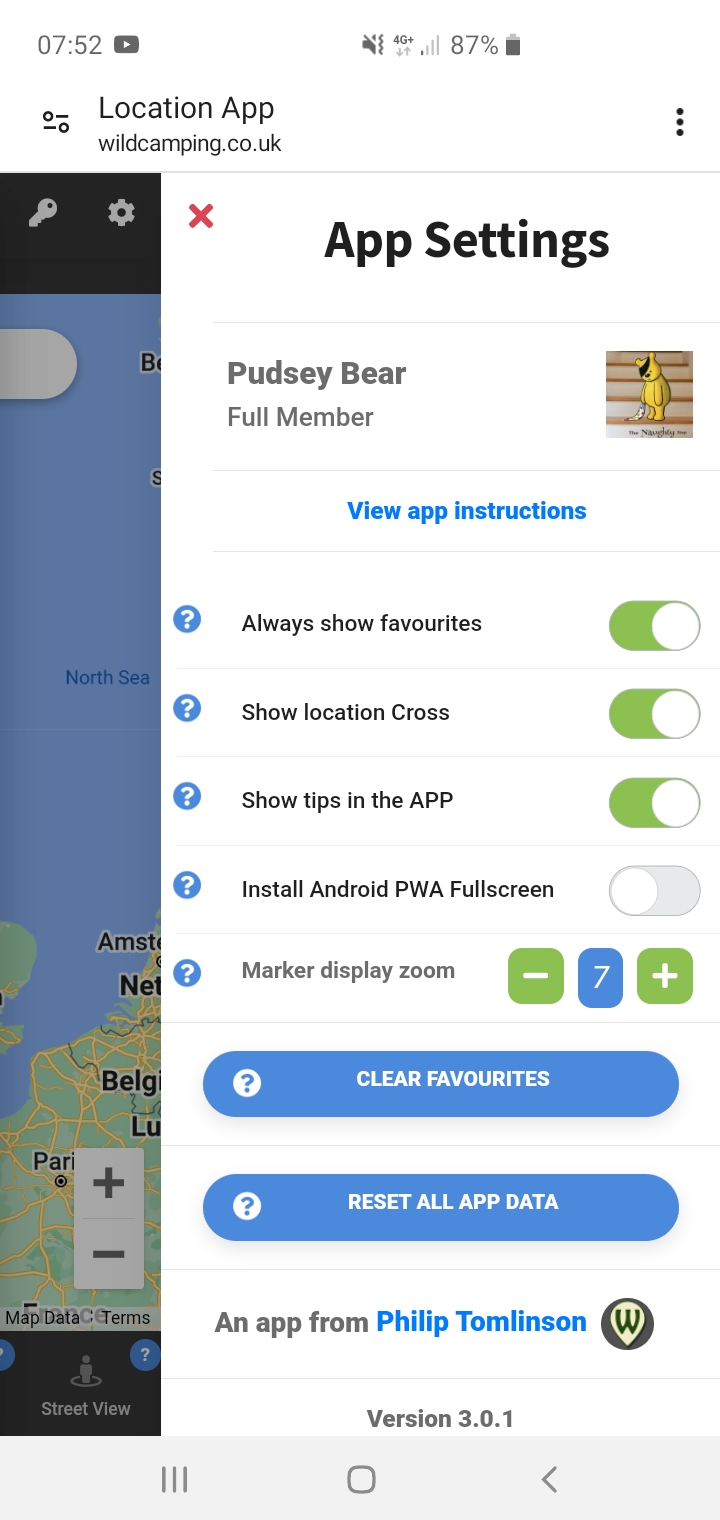Open the gear settings icon

pyautogui.click(x=121, y=212)
